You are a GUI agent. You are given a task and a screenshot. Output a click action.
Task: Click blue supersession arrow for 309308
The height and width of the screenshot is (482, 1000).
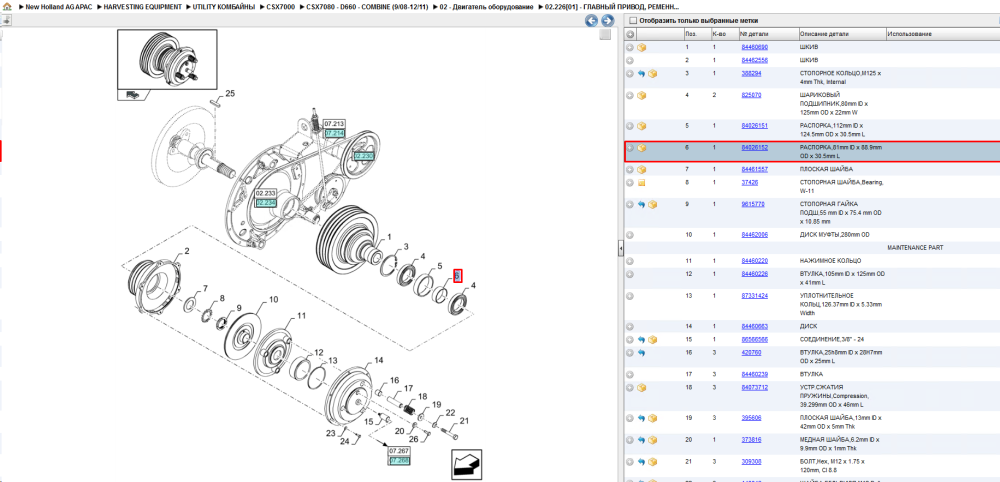click(x=642, y=462)
